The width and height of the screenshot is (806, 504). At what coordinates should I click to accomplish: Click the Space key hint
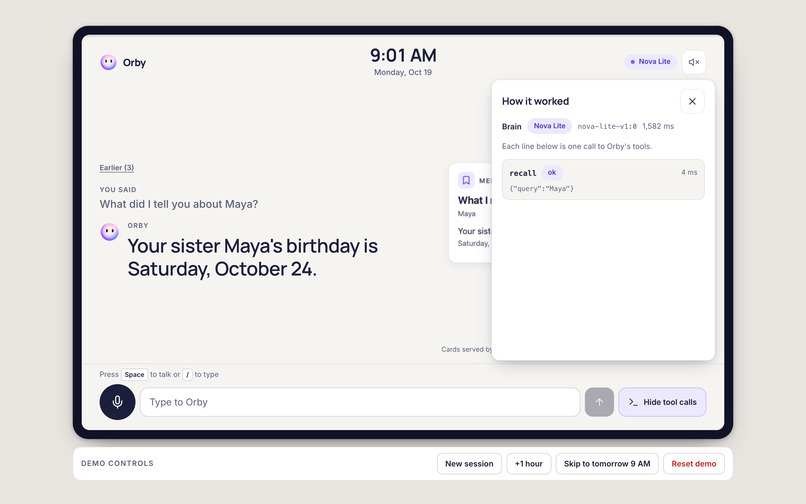pyautogui.click(x=134, y=374)
